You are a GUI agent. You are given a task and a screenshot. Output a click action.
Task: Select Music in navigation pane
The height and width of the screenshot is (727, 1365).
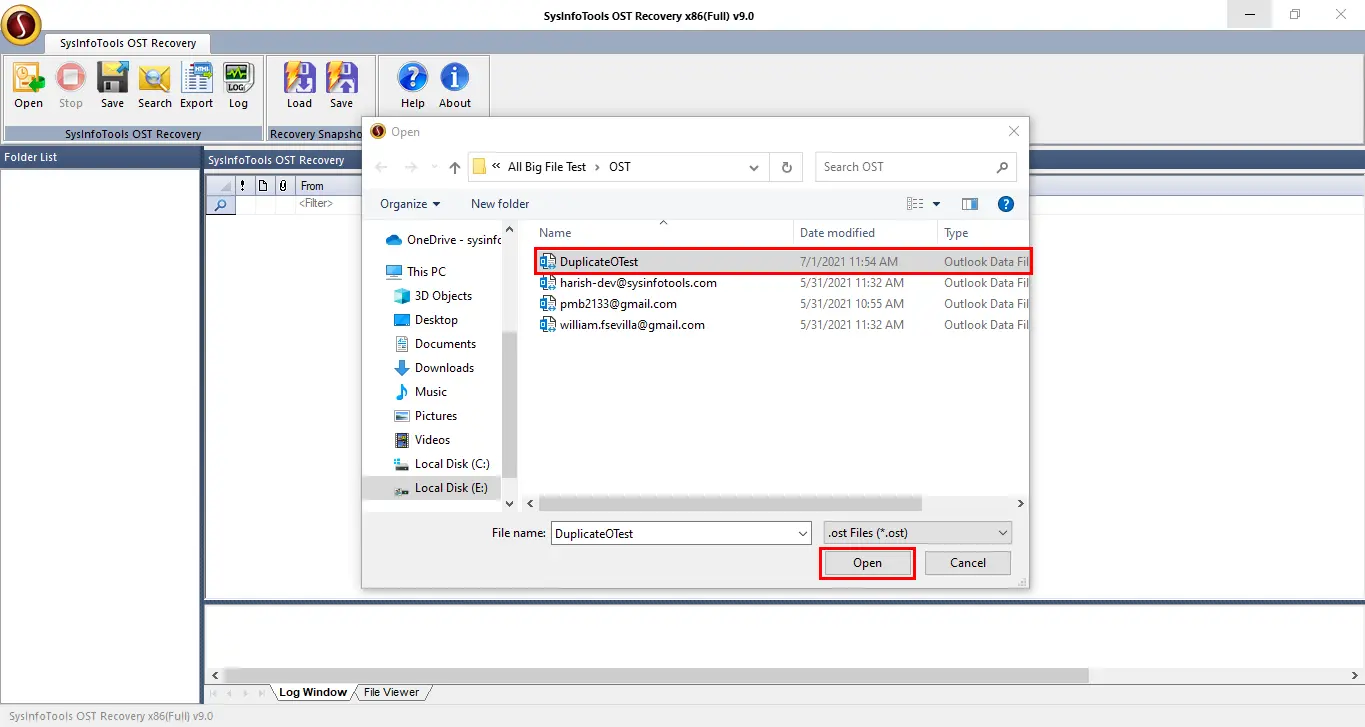click(x=421, y=392)
